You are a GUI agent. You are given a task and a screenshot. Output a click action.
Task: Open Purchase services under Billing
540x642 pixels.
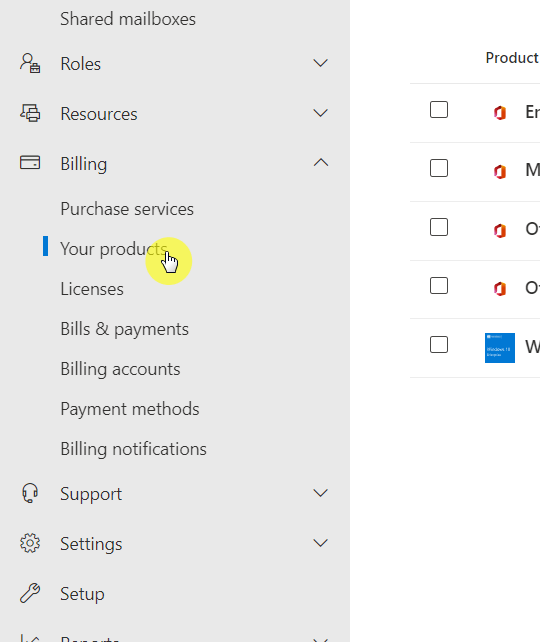(127, 209)
